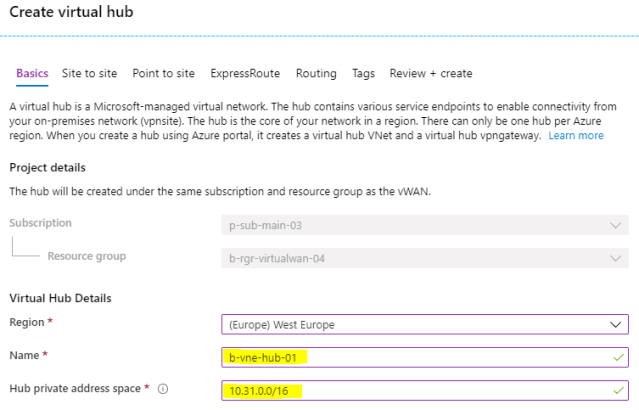Click the info icon beside Hub private address space
This screenshot has width=639, height=410.
point(162,388)
